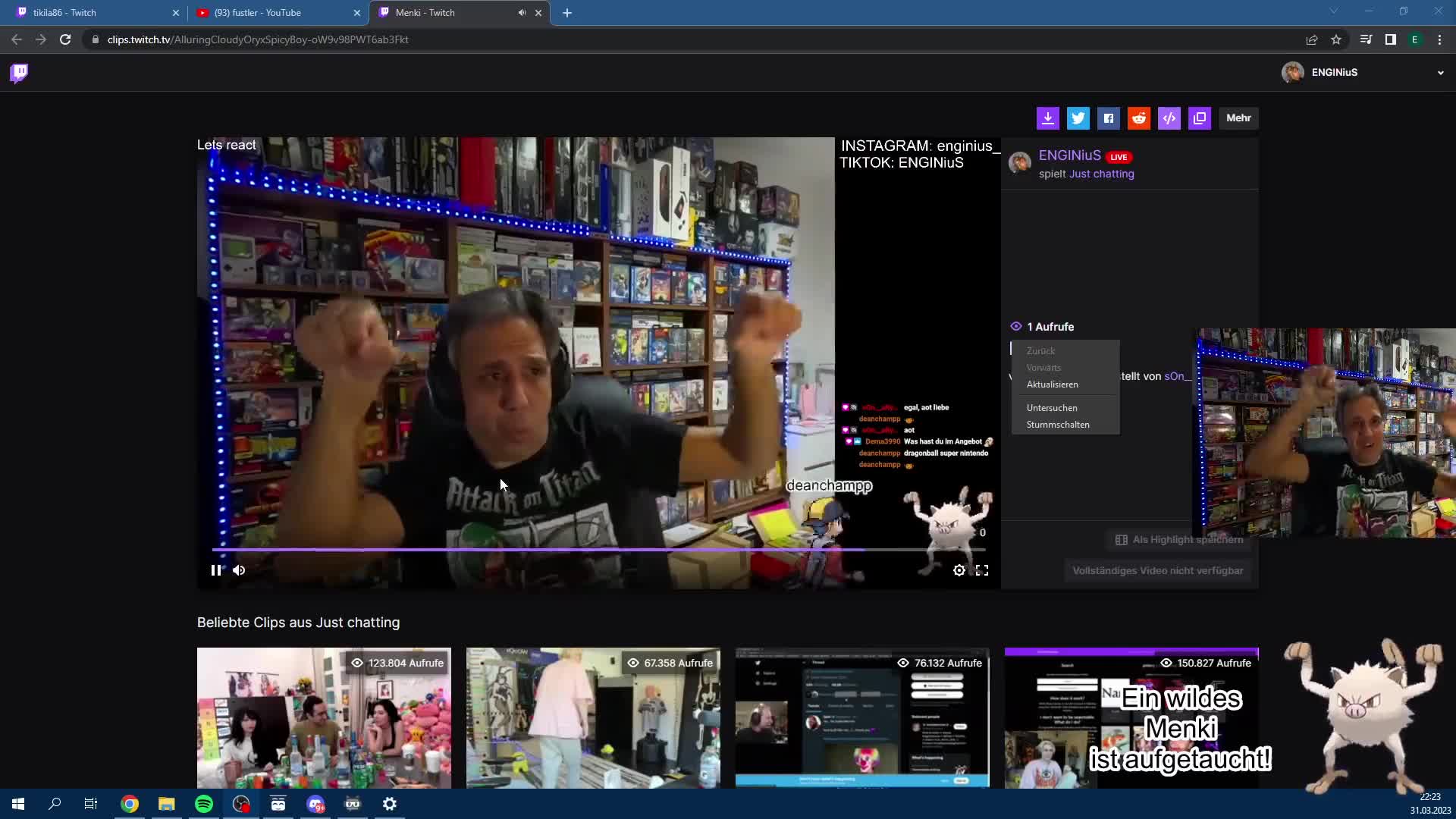Reload the page in Chrome

point(65,39)
